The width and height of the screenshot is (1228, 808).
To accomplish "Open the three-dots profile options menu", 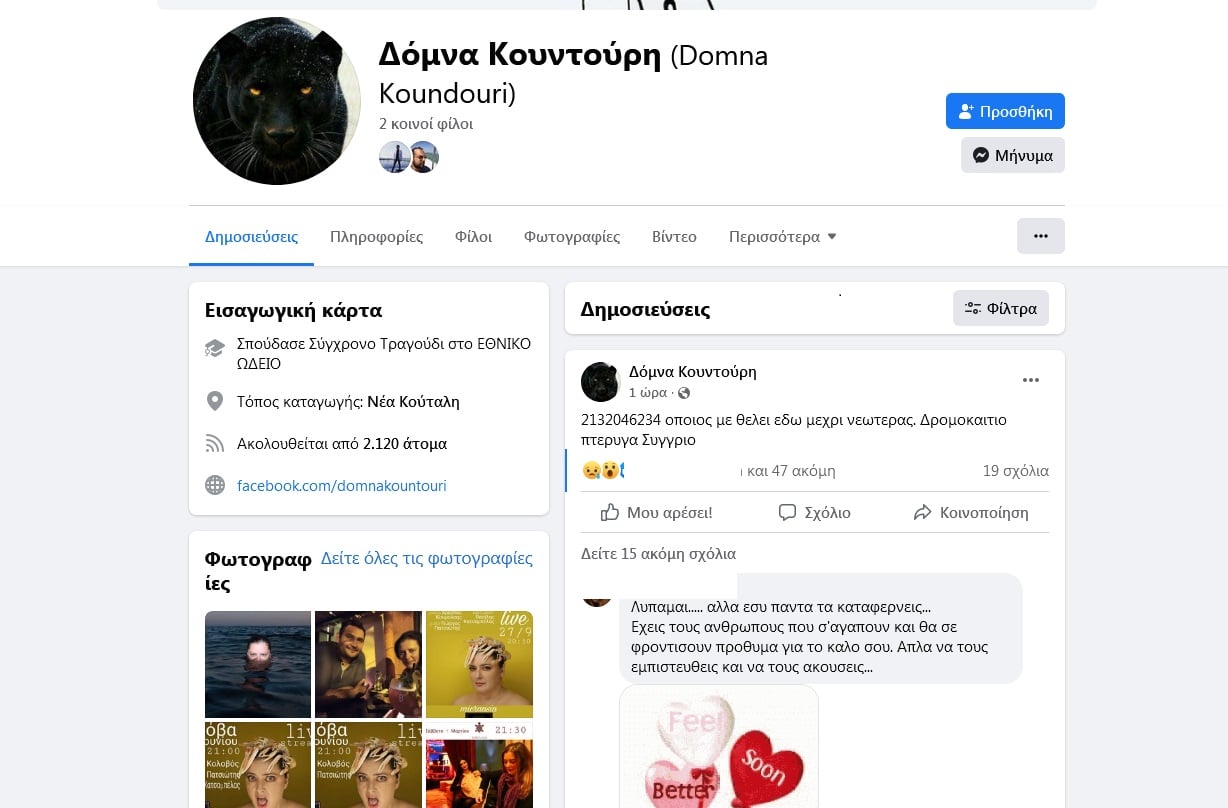I will click(x=1040, y=236).
